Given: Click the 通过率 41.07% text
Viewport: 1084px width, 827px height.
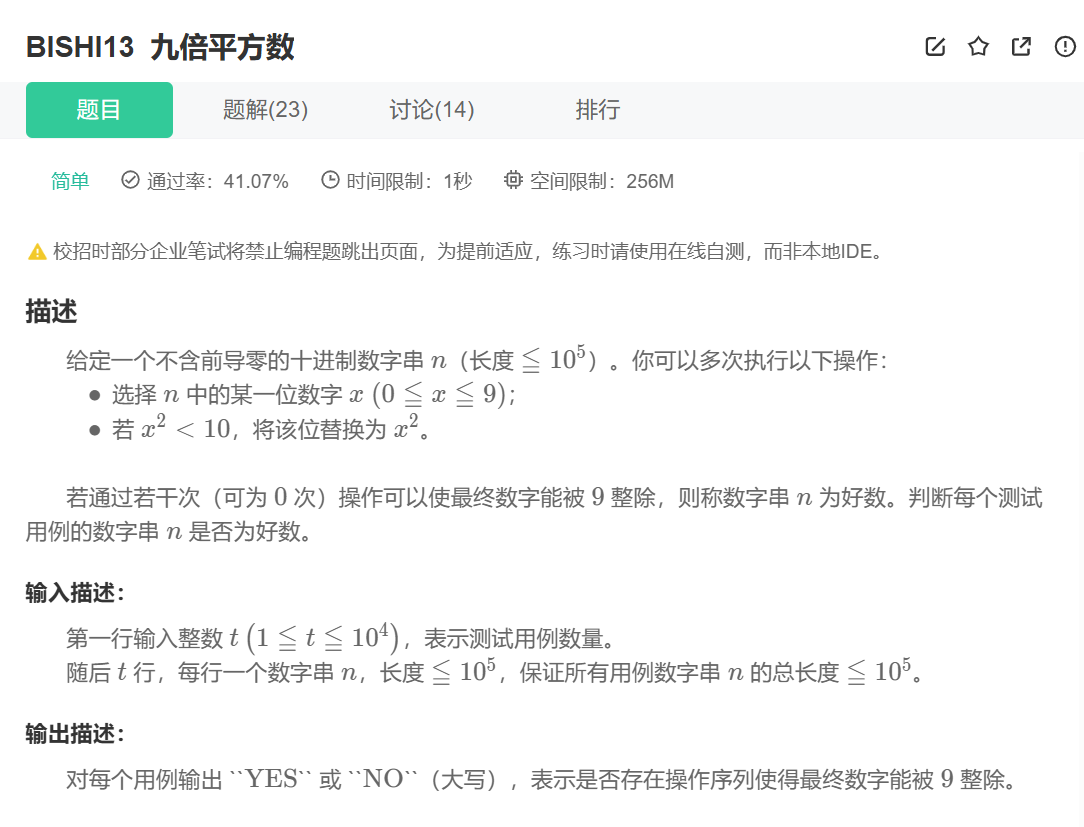Looking at the screenshot, I should pos(218,181).
